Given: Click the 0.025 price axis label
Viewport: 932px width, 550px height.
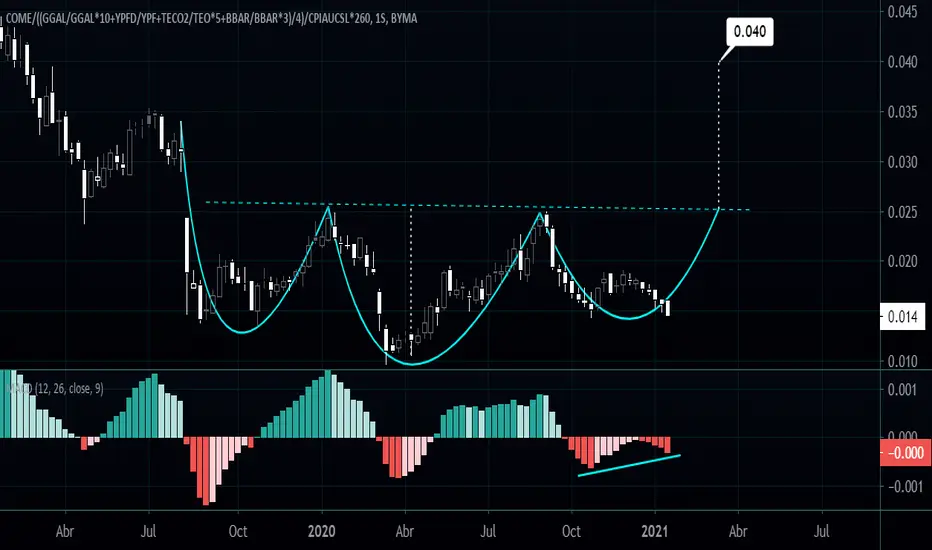Looking at the screenshot, I should click(902, 212).
